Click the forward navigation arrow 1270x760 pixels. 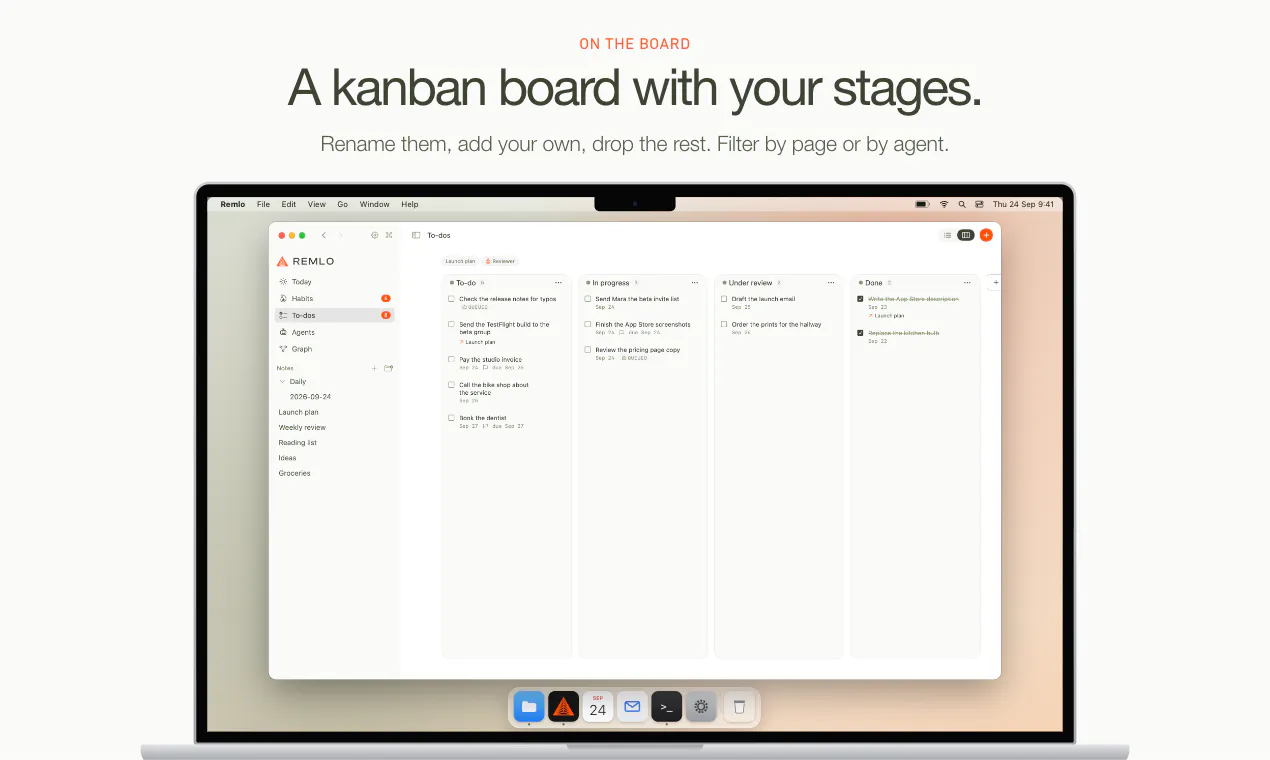[x=340, y=235]
